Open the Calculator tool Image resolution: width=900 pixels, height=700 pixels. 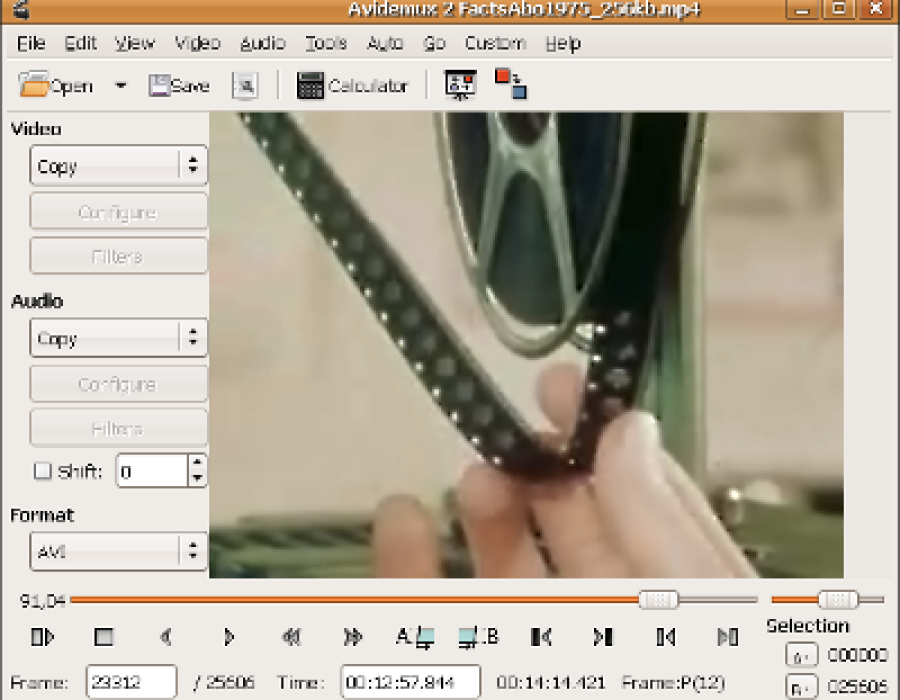(352, 86)
